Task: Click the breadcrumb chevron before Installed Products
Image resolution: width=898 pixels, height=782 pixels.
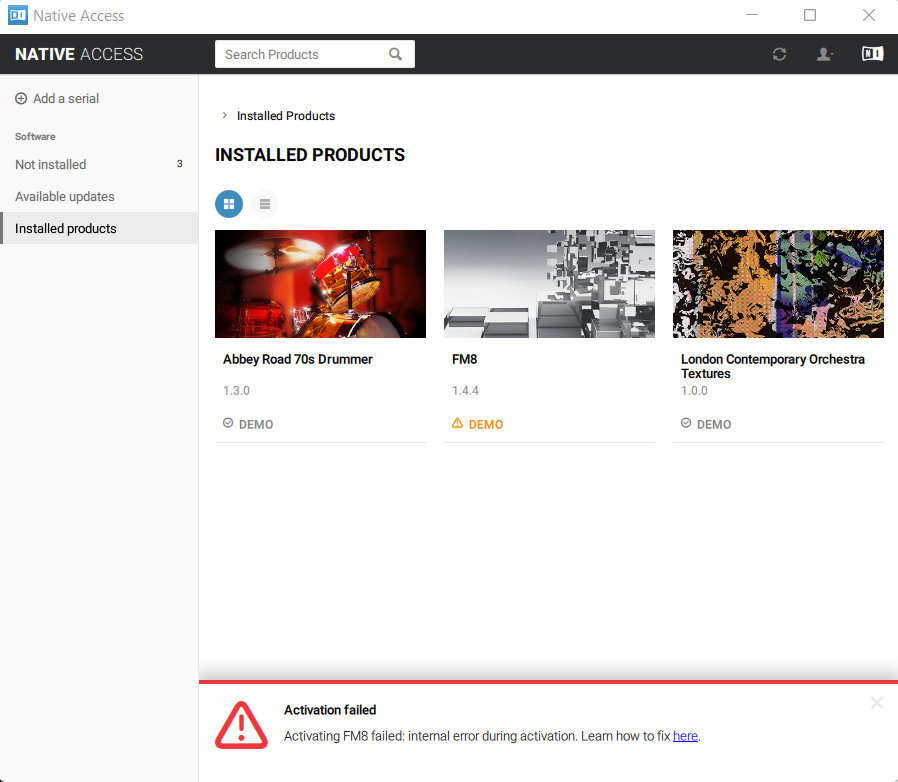Action: click(224, 116)
